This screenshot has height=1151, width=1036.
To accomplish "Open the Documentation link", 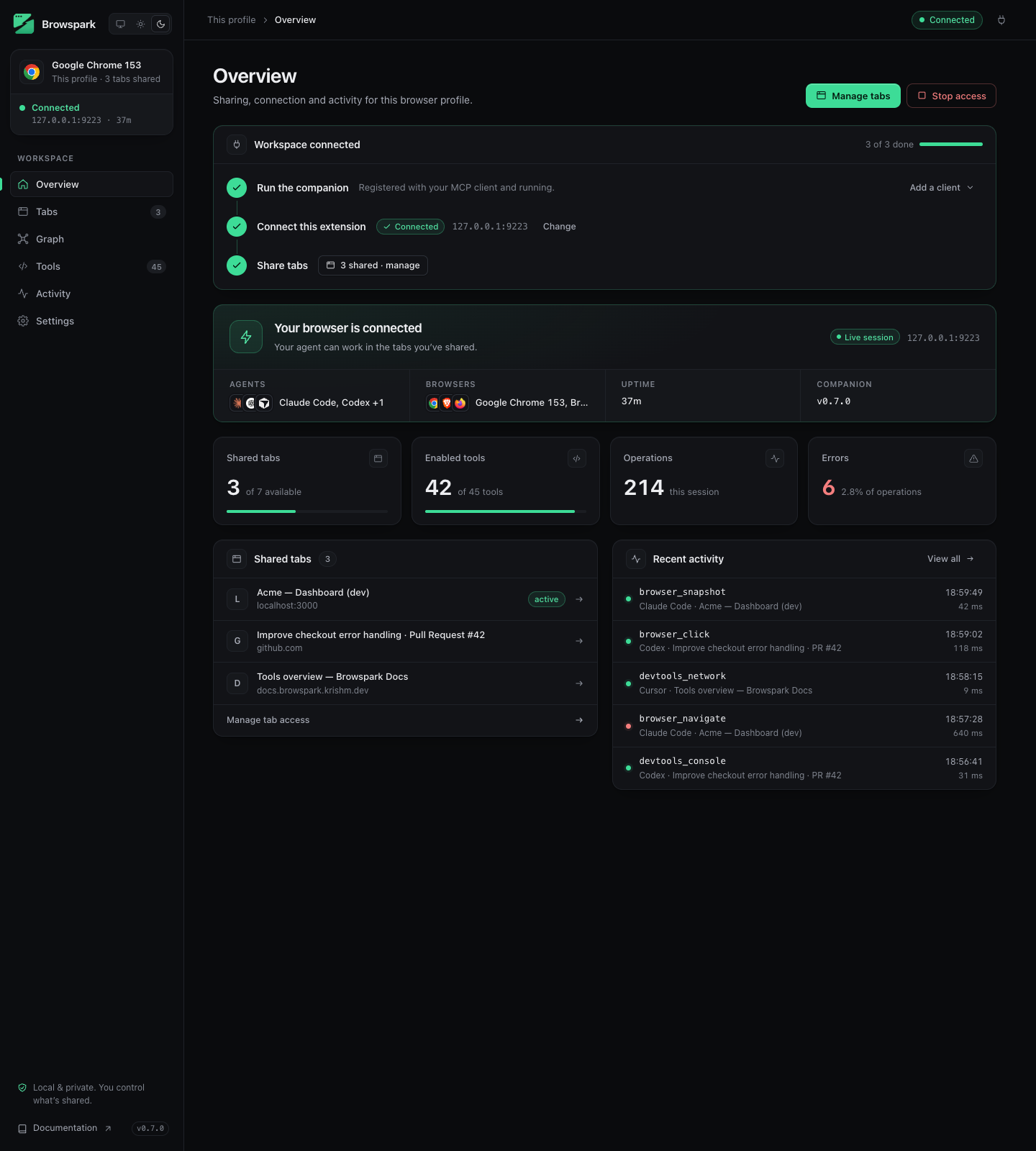I will pyautogui.click(x=65, y=1128).
